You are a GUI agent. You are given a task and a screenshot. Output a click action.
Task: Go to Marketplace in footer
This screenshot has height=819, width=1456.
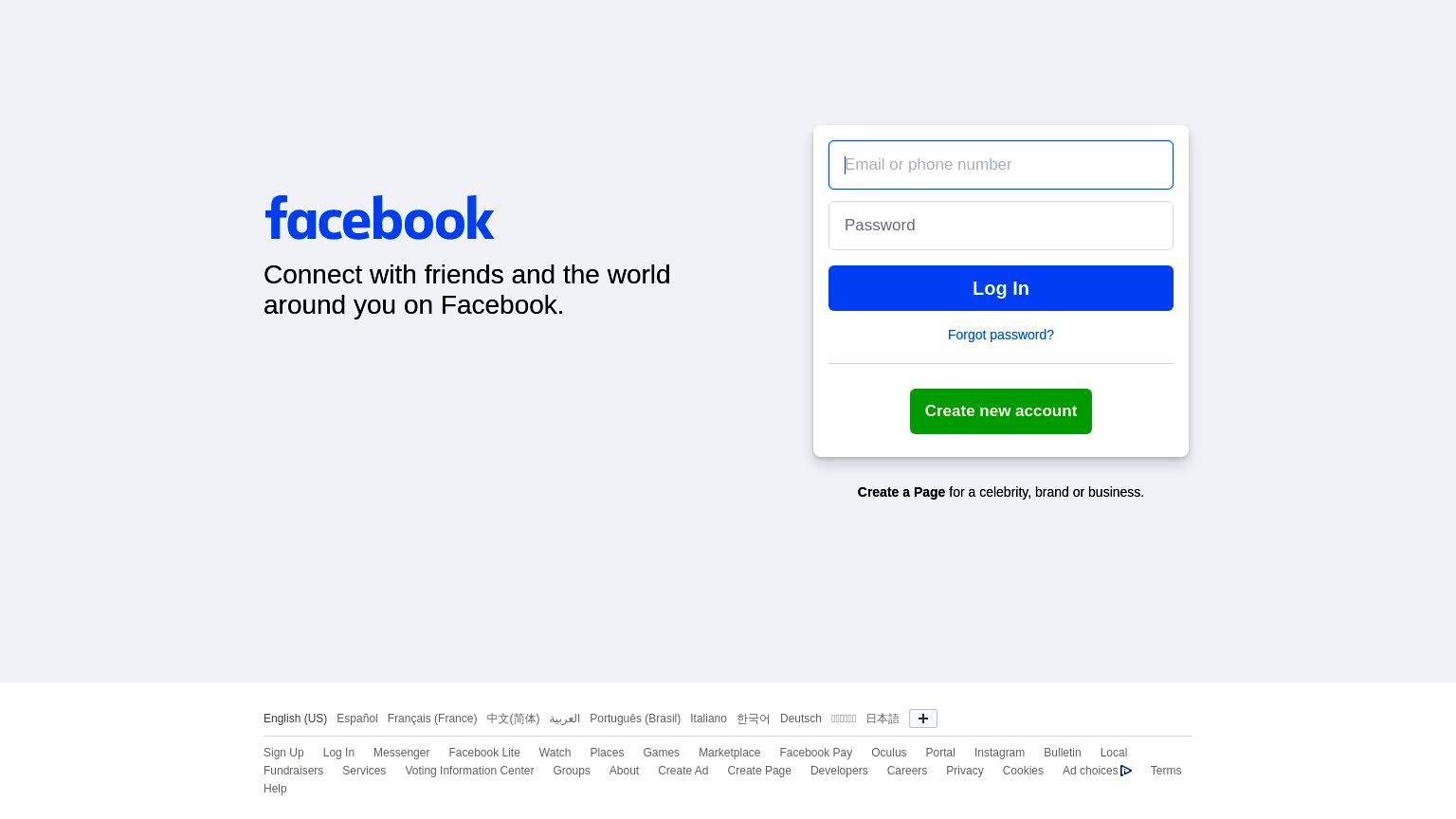tap(730, 753)
